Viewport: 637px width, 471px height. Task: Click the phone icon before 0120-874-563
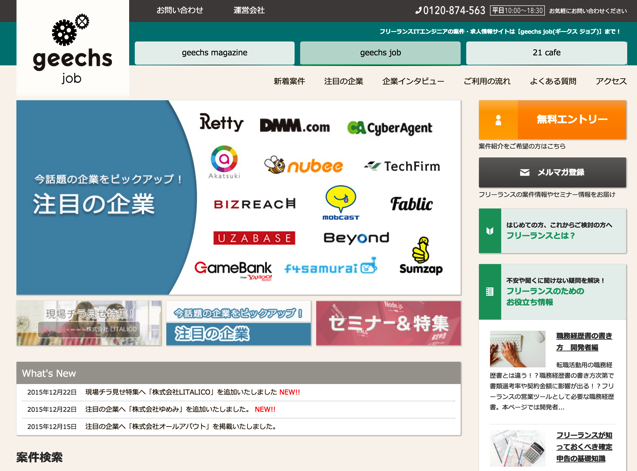pos(418,11)
